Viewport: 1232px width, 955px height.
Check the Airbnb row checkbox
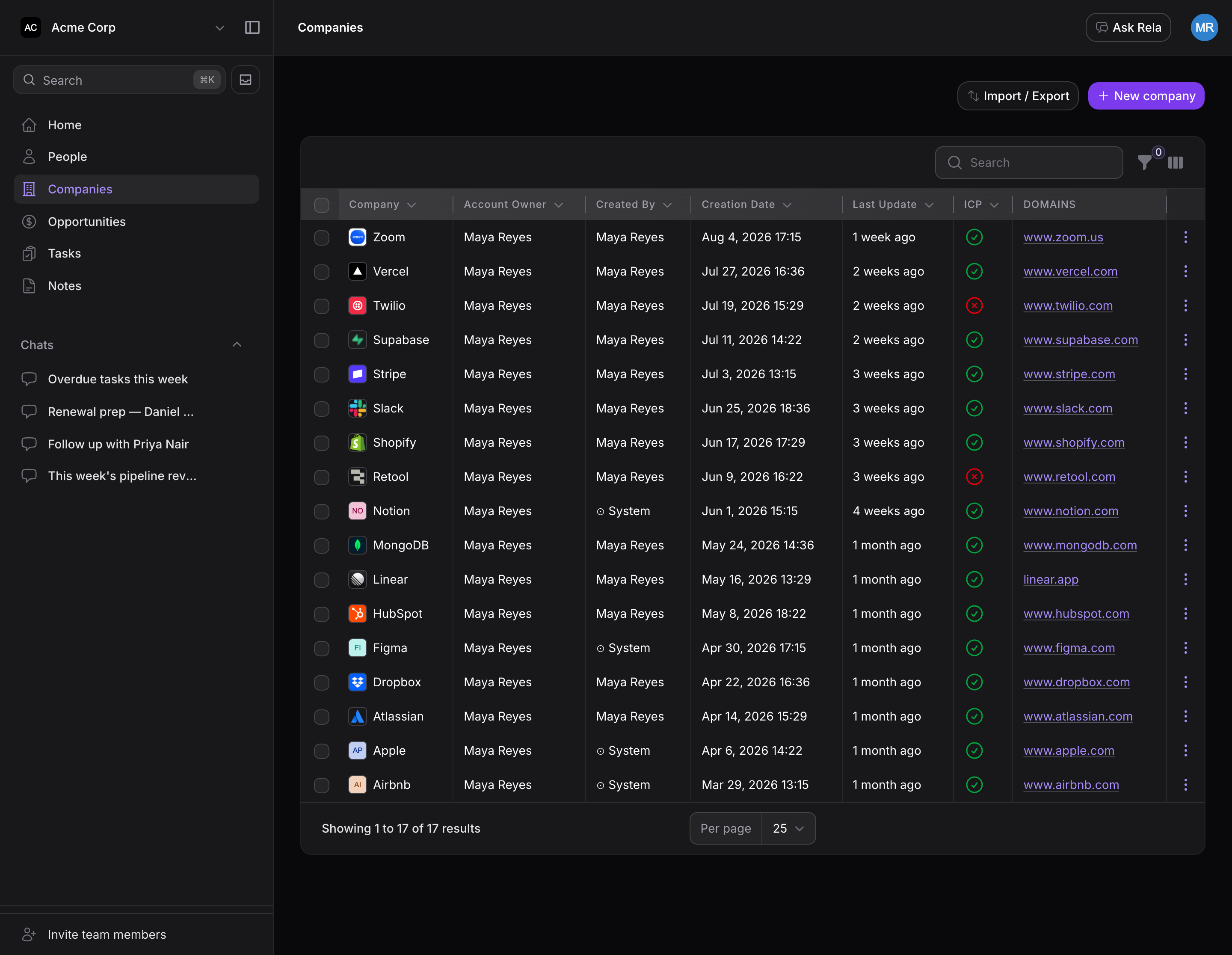pos(322,785)
